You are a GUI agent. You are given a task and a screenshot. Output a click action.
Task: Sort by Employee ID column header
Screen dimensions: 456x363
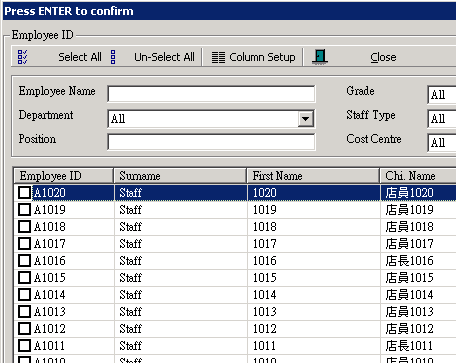click(x=64, y=176)
